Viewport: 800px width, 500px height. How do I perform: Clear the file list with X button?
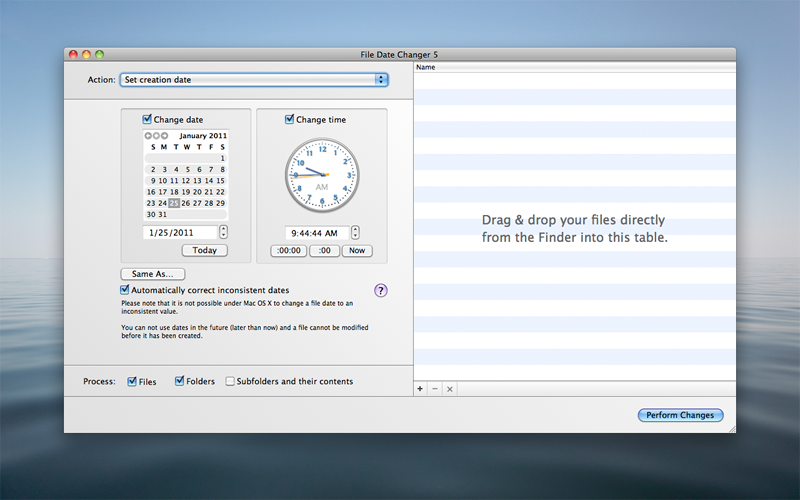449,389
